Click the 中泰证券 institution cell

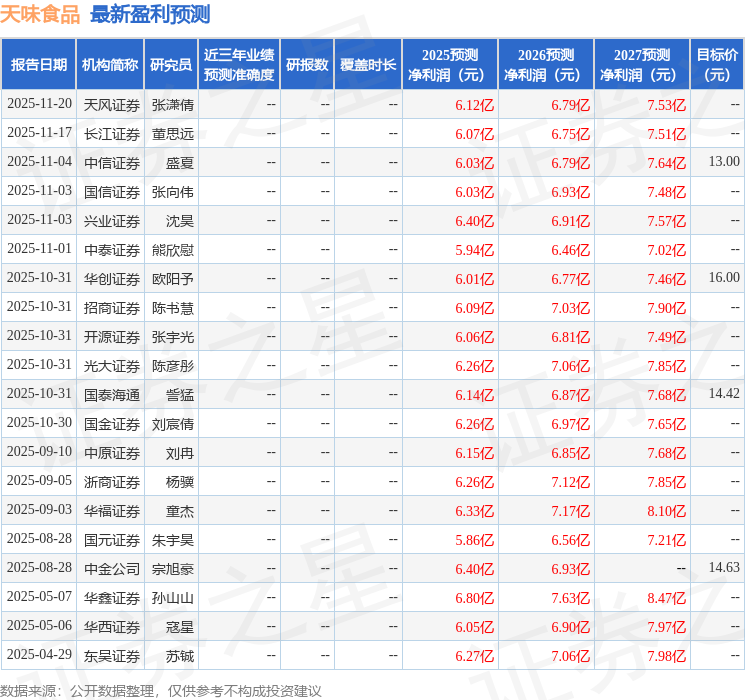point(112,250)
